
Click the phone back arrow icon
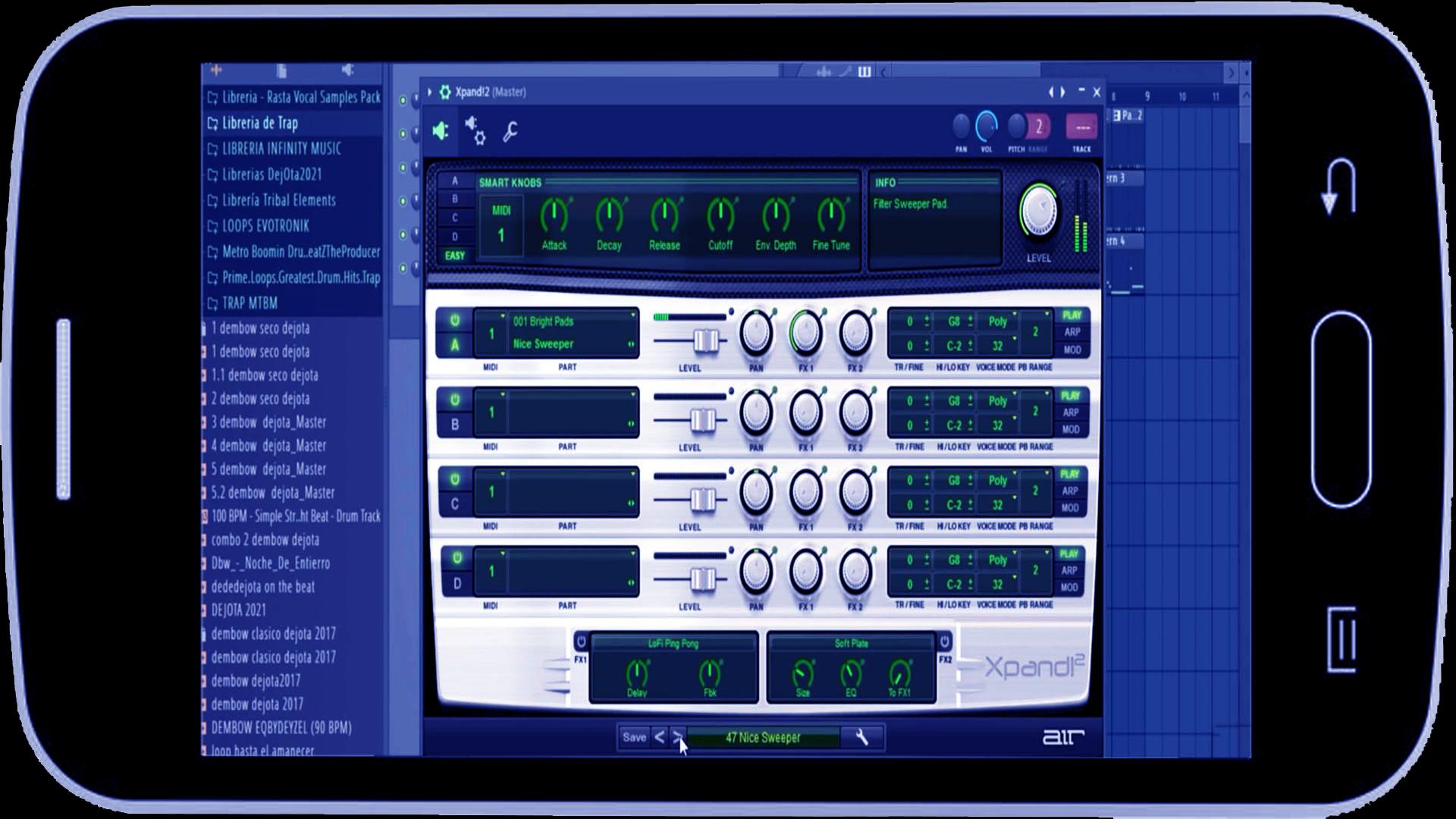click(x=1338, y=187)
